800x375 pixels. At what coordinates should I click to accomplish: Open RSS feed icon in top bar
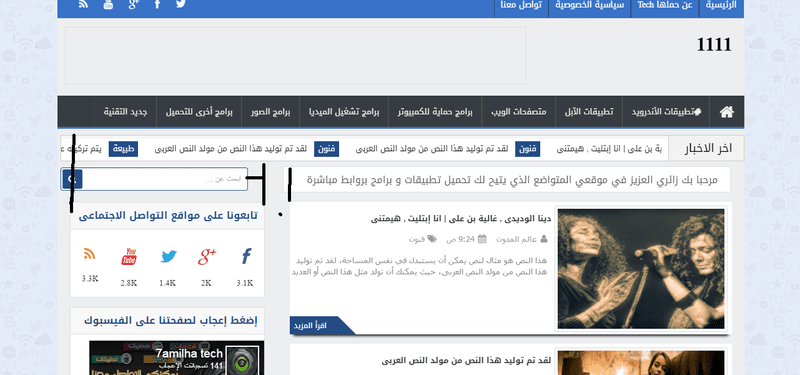pyautogui.click(x=84, y=4)
